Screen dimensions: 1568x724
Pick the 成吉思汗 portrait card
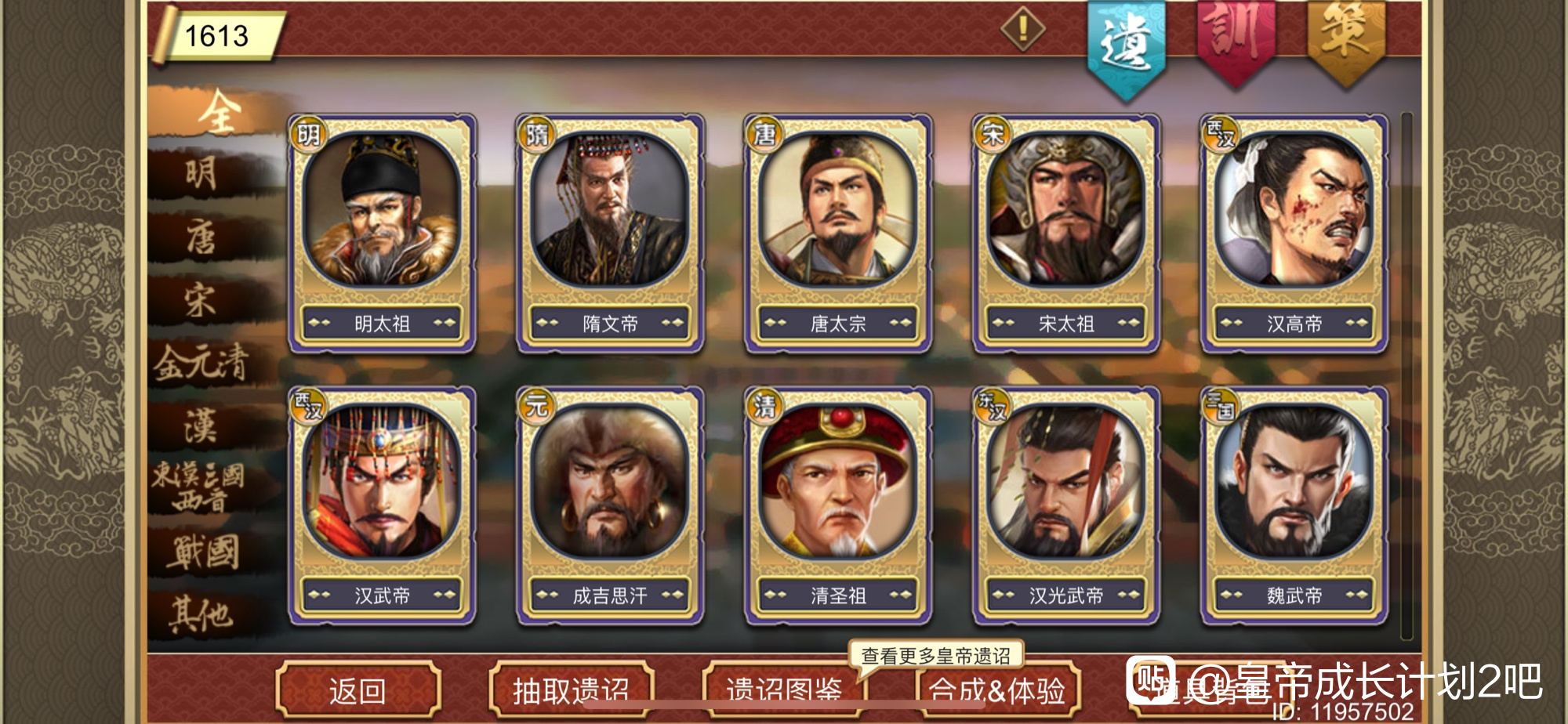610,506
